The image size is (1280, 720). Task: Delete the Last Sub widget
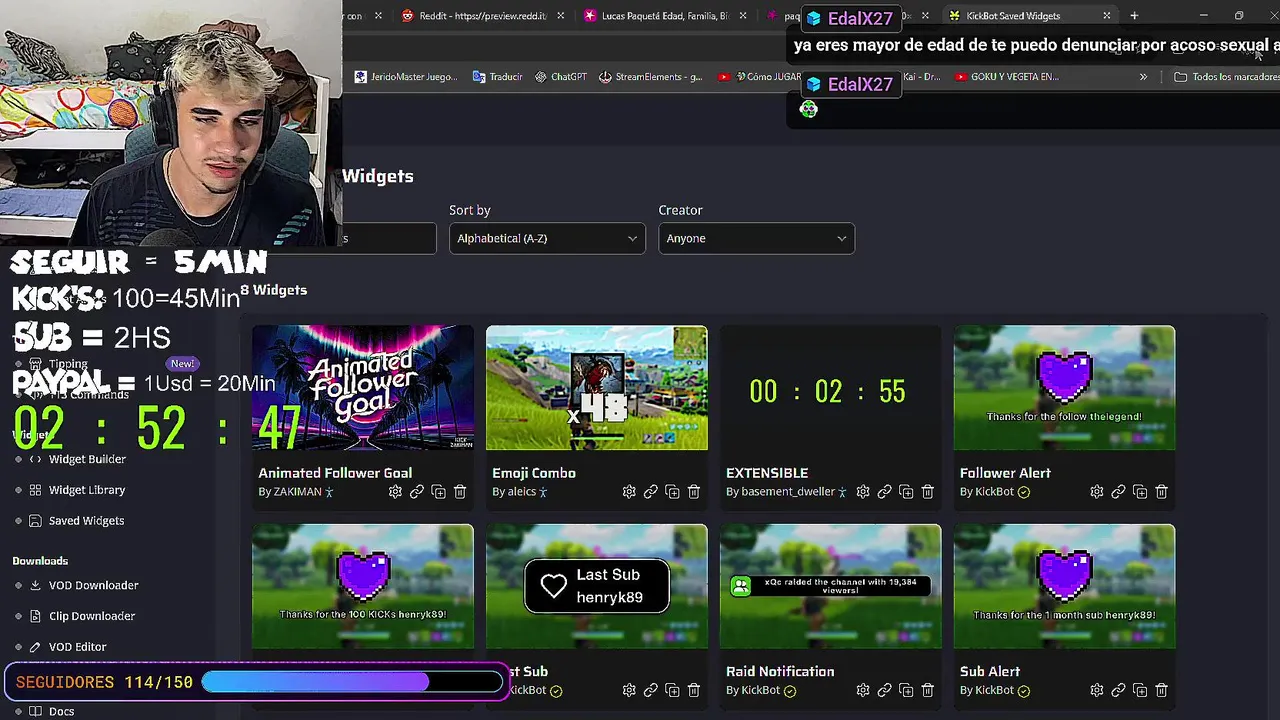tap(694, 690)
